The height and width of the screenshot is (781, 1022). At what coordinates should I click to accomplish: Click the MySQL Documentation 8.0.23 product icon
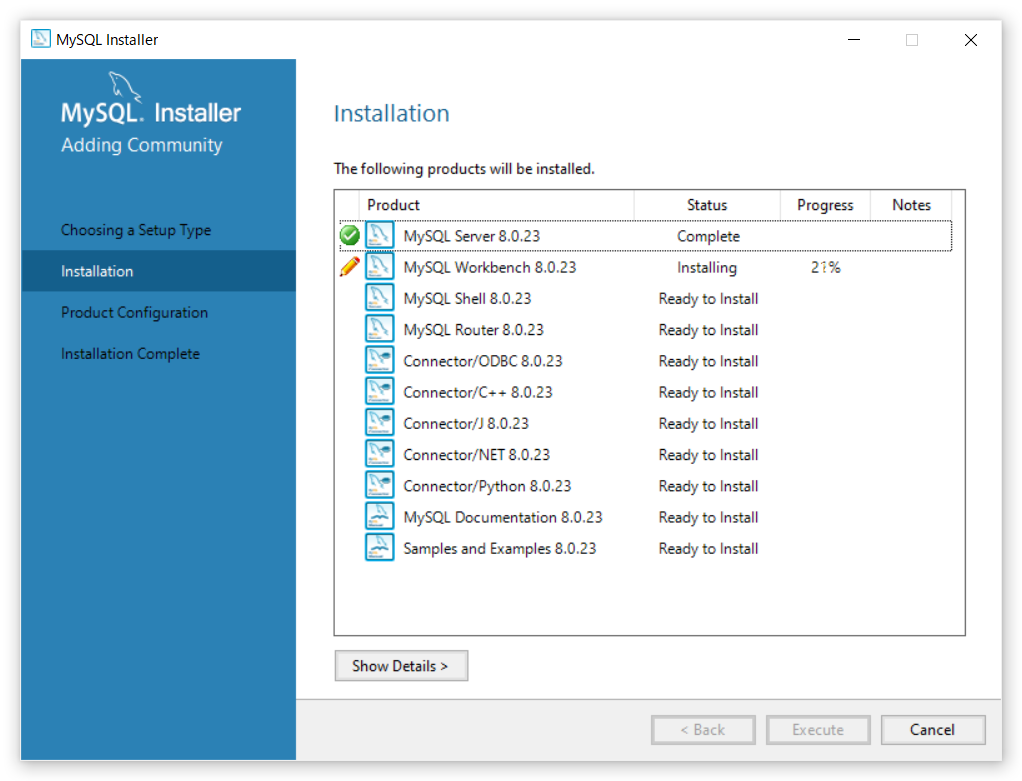pyautogui.click(x=379, y=517)
